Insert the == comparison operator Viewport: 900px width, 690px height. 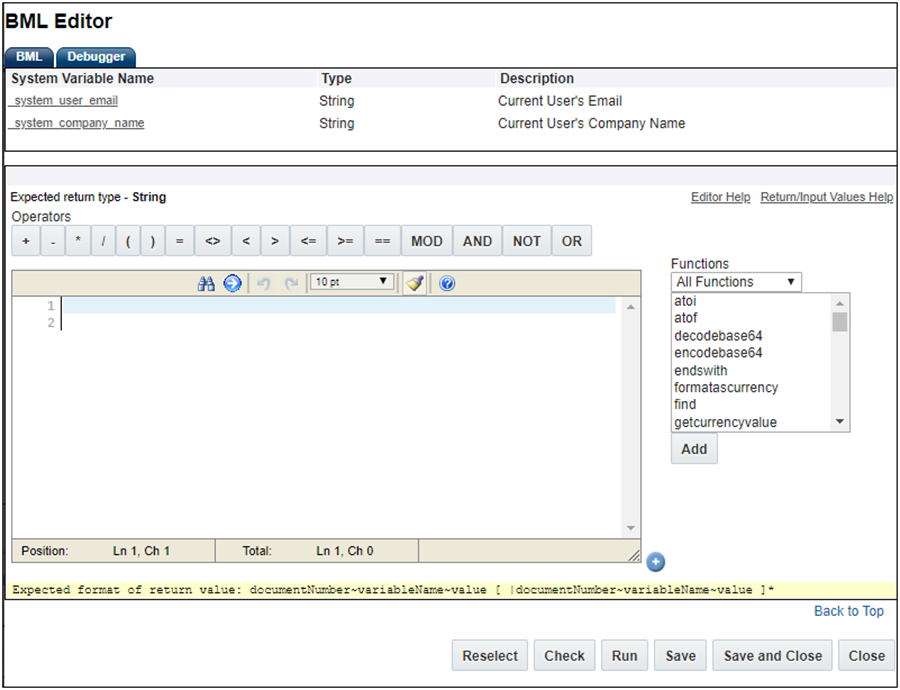(x=382, y=241)
